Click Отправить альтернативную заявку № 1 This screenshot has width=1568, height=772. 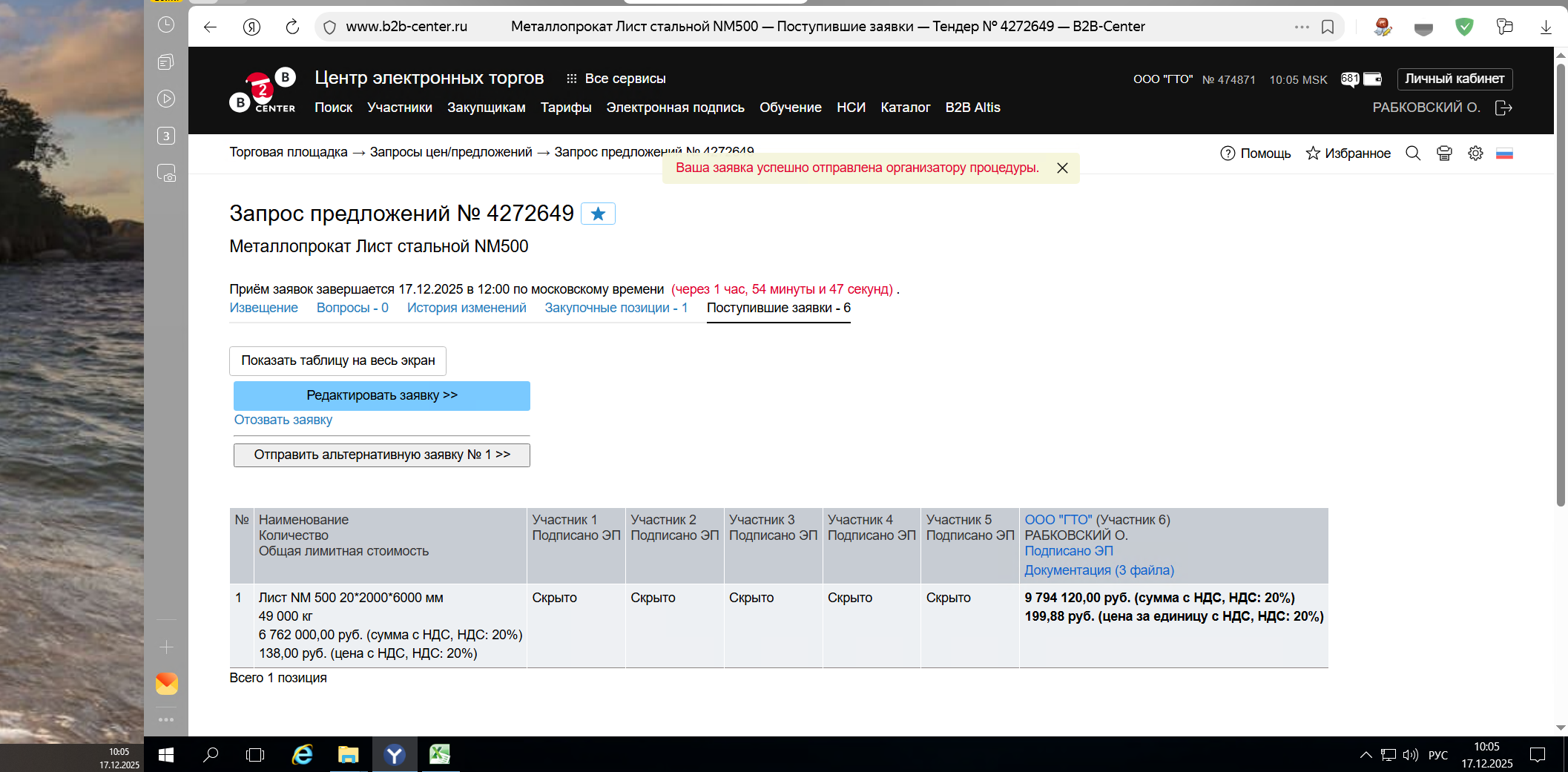[x=382, y=455]
